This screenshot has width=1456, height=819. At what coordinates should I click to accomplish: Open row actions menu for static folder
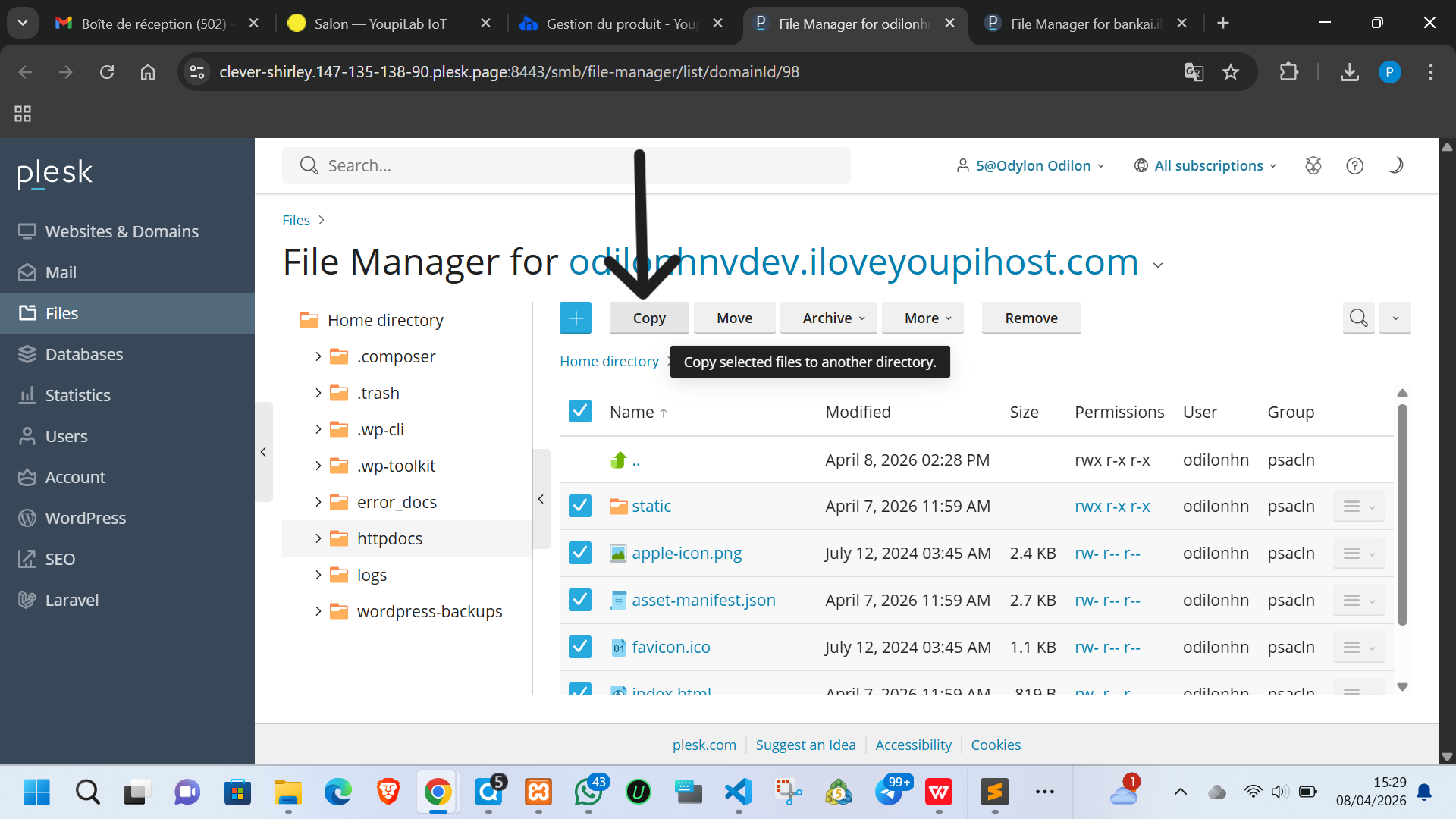1358,507
